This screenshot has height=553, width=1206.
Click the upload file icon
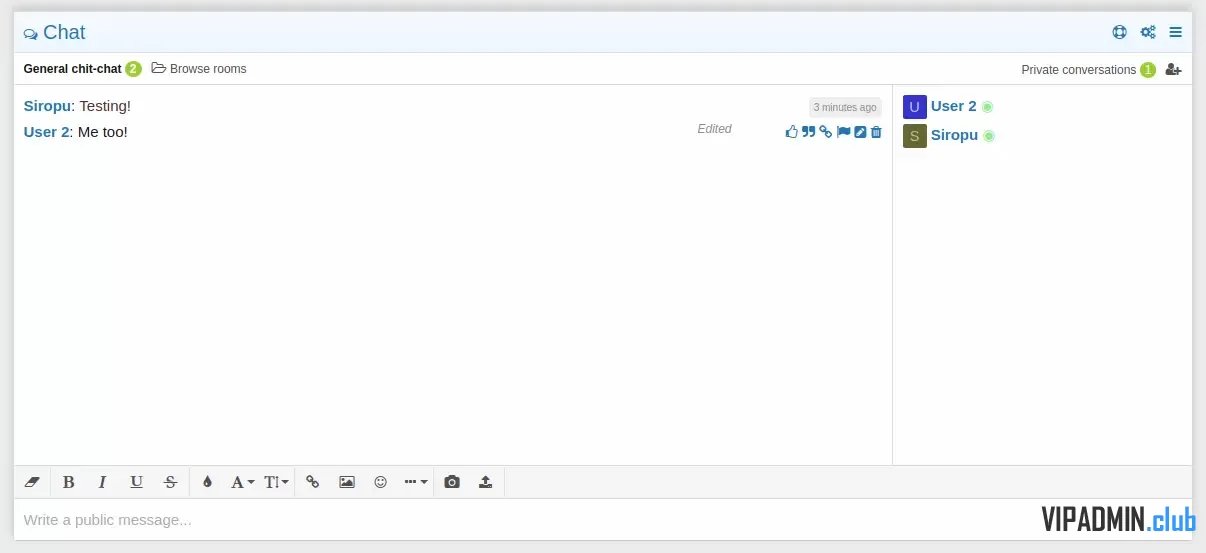485,482
